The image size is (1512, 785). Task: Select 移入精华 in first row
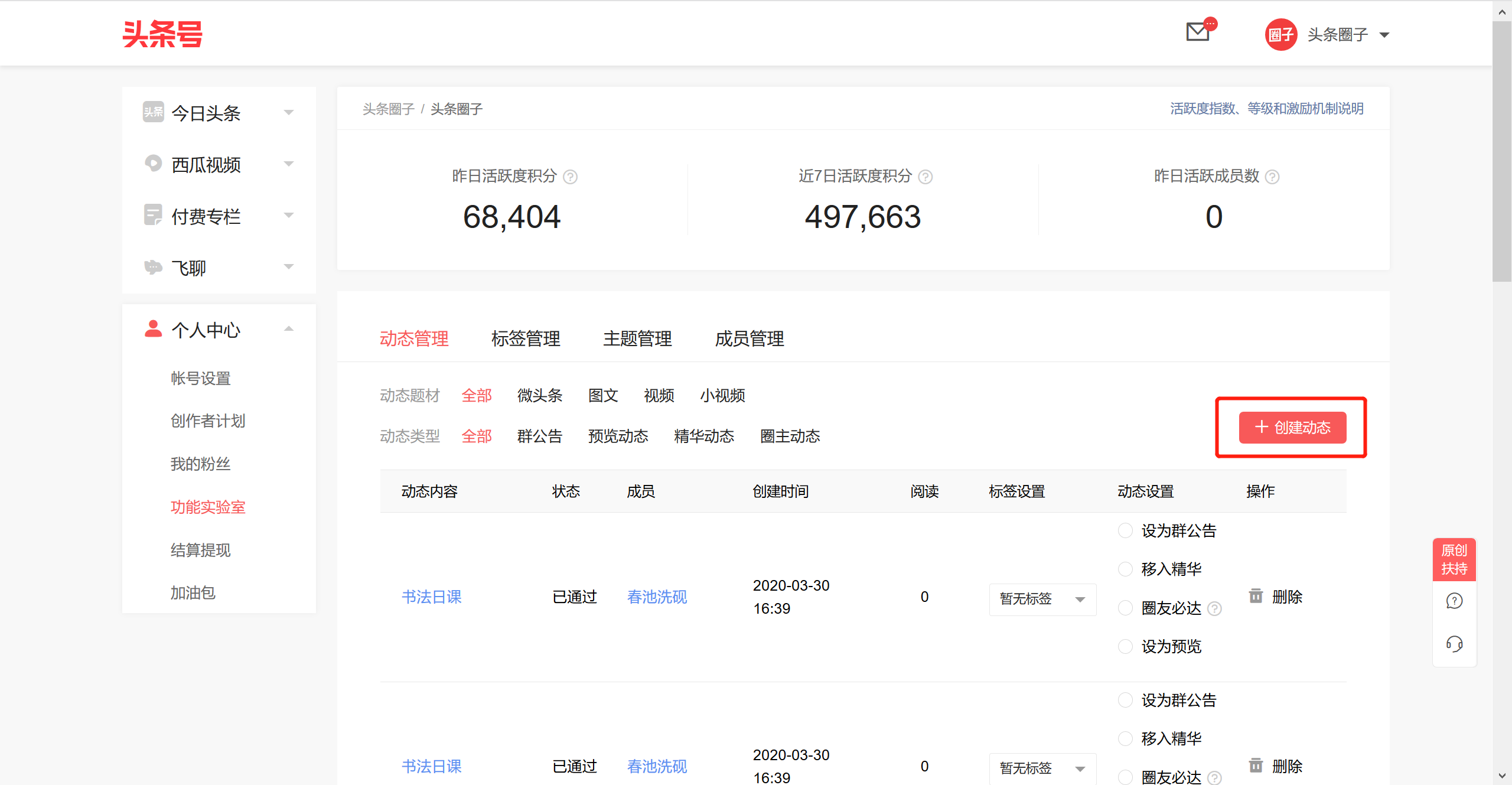[1126, 569]
